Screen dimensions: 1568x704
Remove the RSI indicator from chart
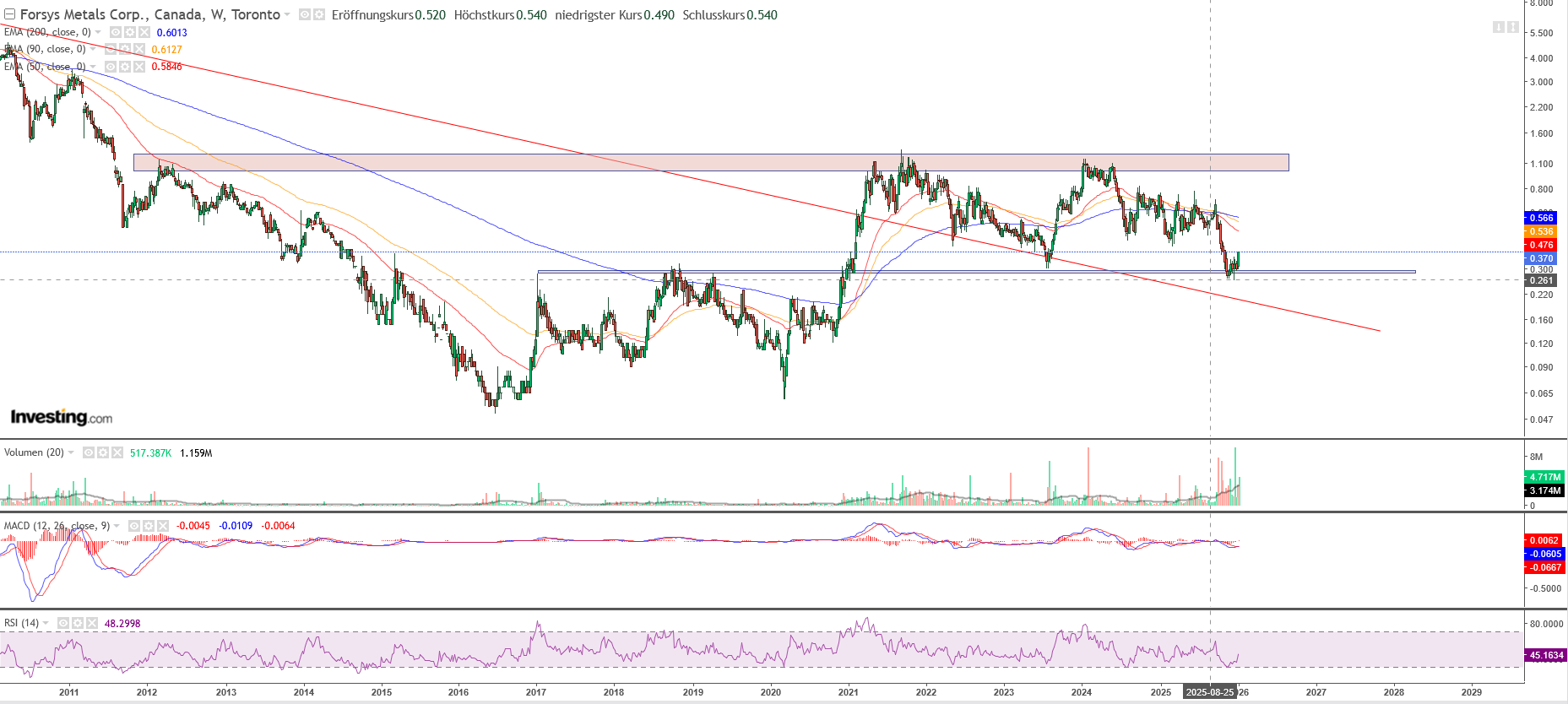92,623
